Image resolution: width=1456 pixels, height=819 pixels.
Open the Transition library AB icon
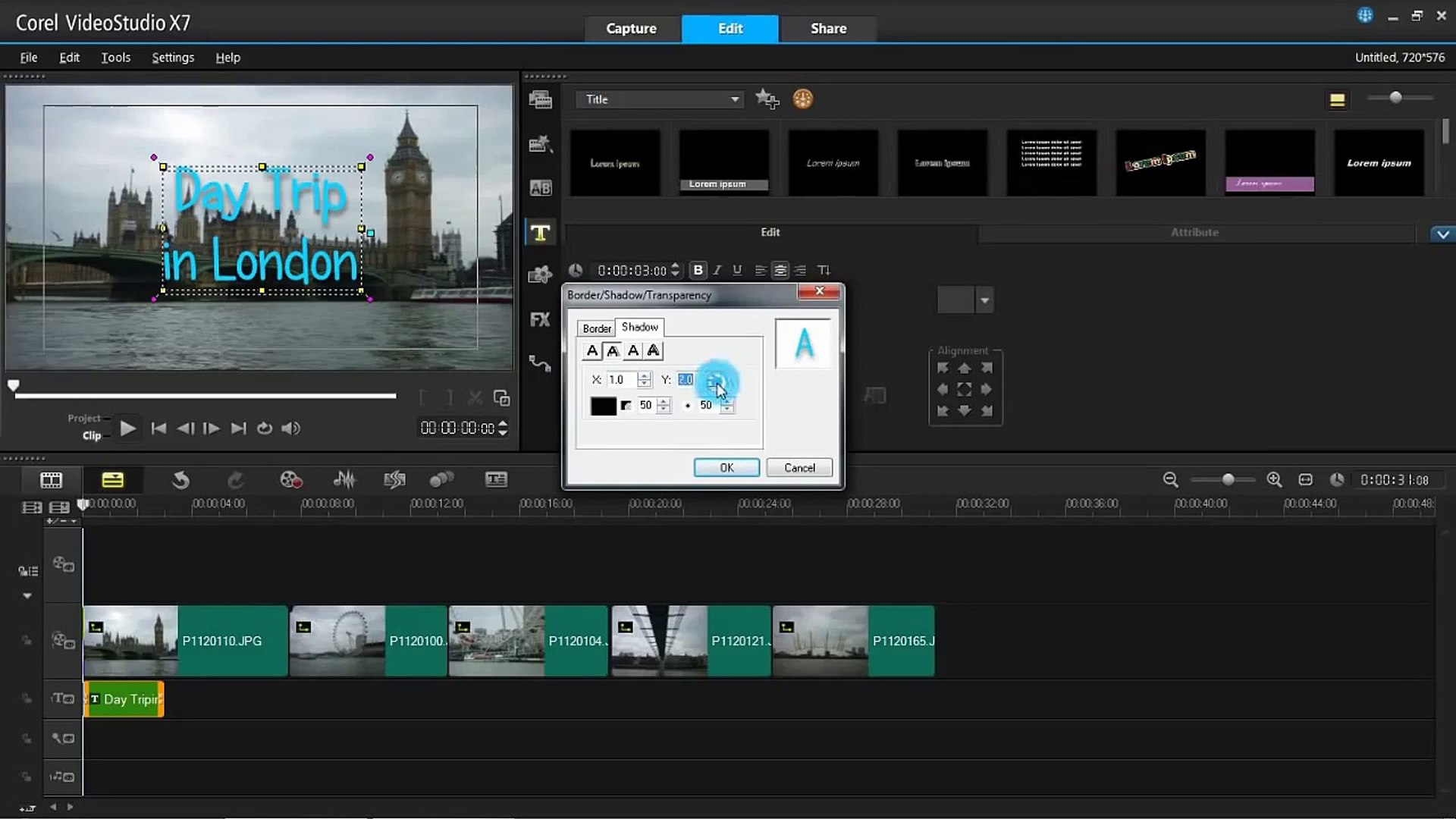coord(540,188)
